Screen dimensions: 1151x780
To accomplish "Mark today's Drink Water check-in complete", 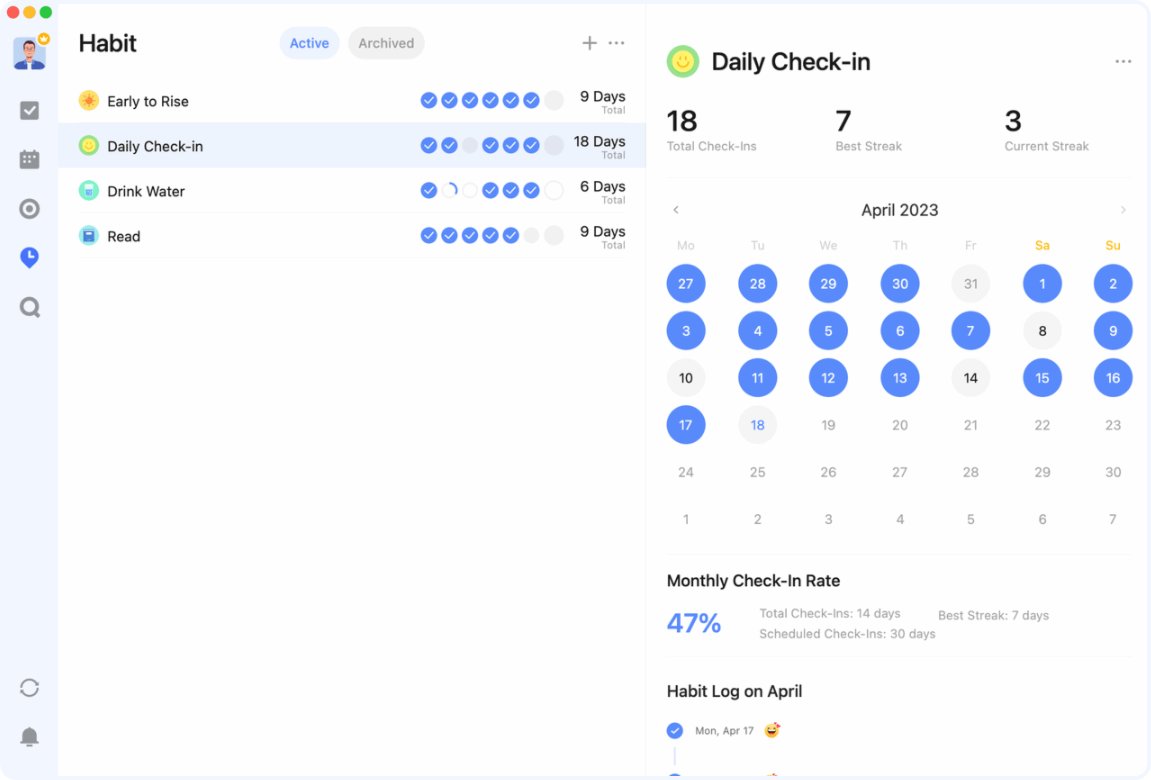I will click(554, 190).
